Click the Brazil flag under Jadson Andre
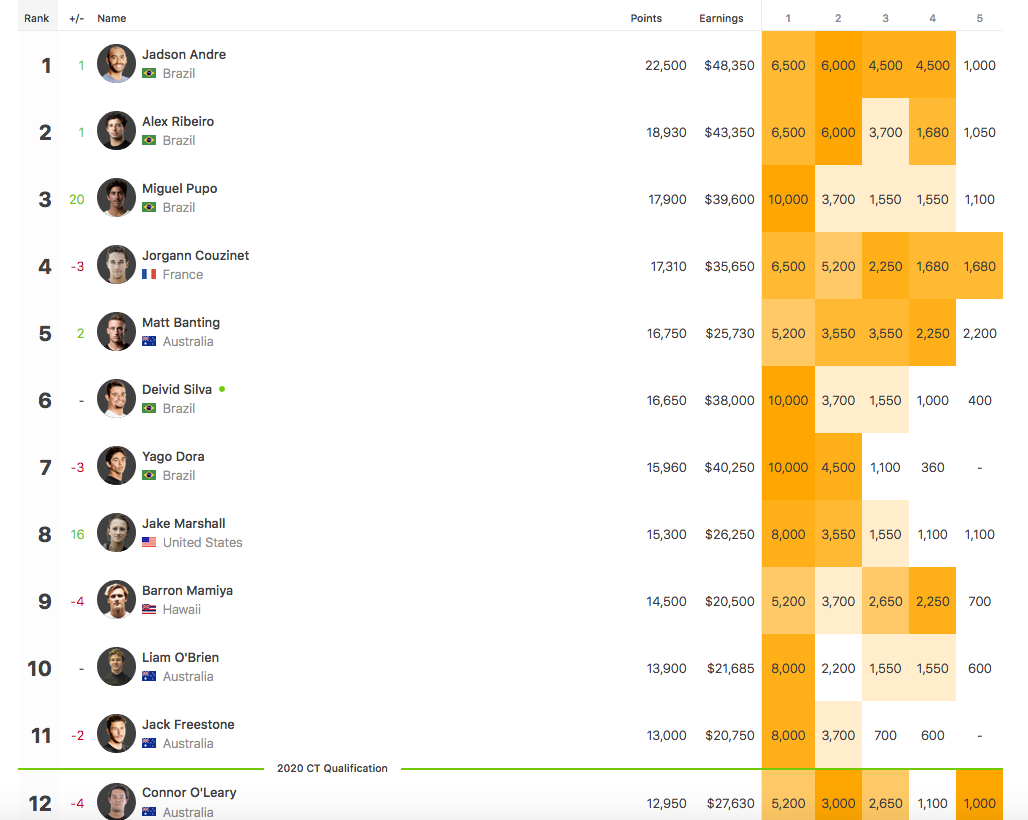Viewport: 1028px width, 820px height. (149, 73)
